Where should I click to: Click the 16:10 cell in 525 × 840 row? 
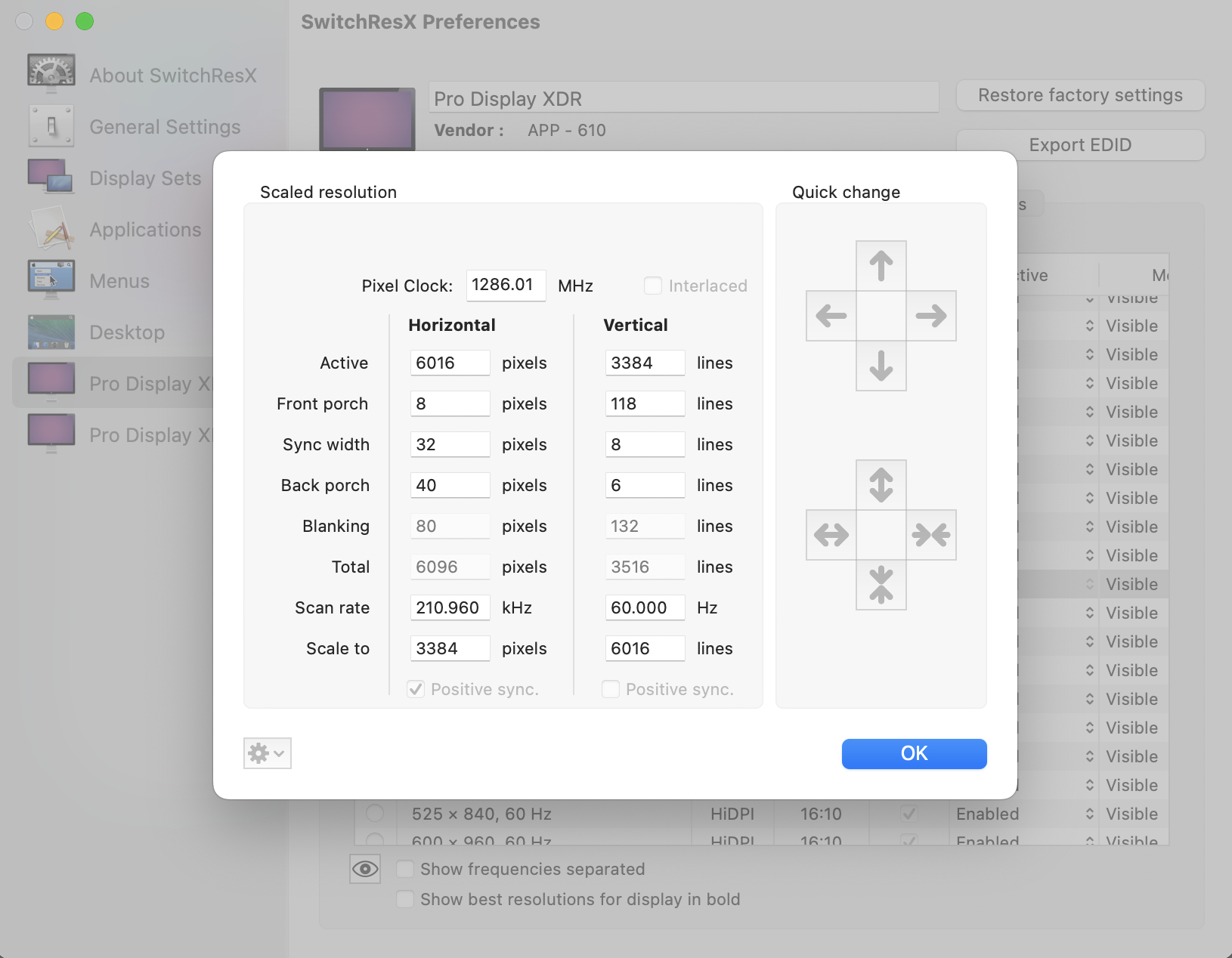click(x=821, y=814)
